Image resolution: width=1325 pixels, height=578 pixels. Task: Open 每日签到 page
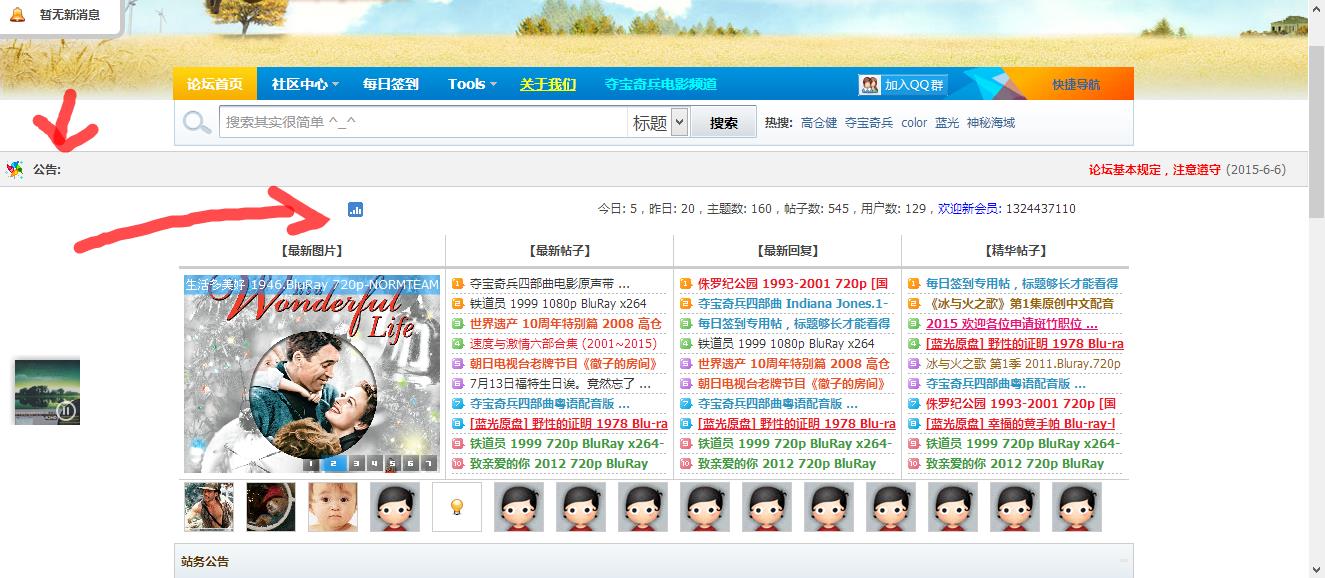click(391, 84)
